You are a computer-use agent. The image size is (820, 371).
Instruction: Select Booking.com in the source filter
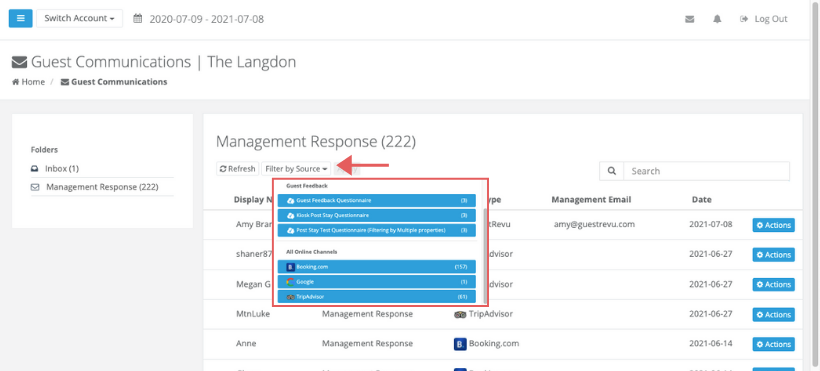[377, 267]
